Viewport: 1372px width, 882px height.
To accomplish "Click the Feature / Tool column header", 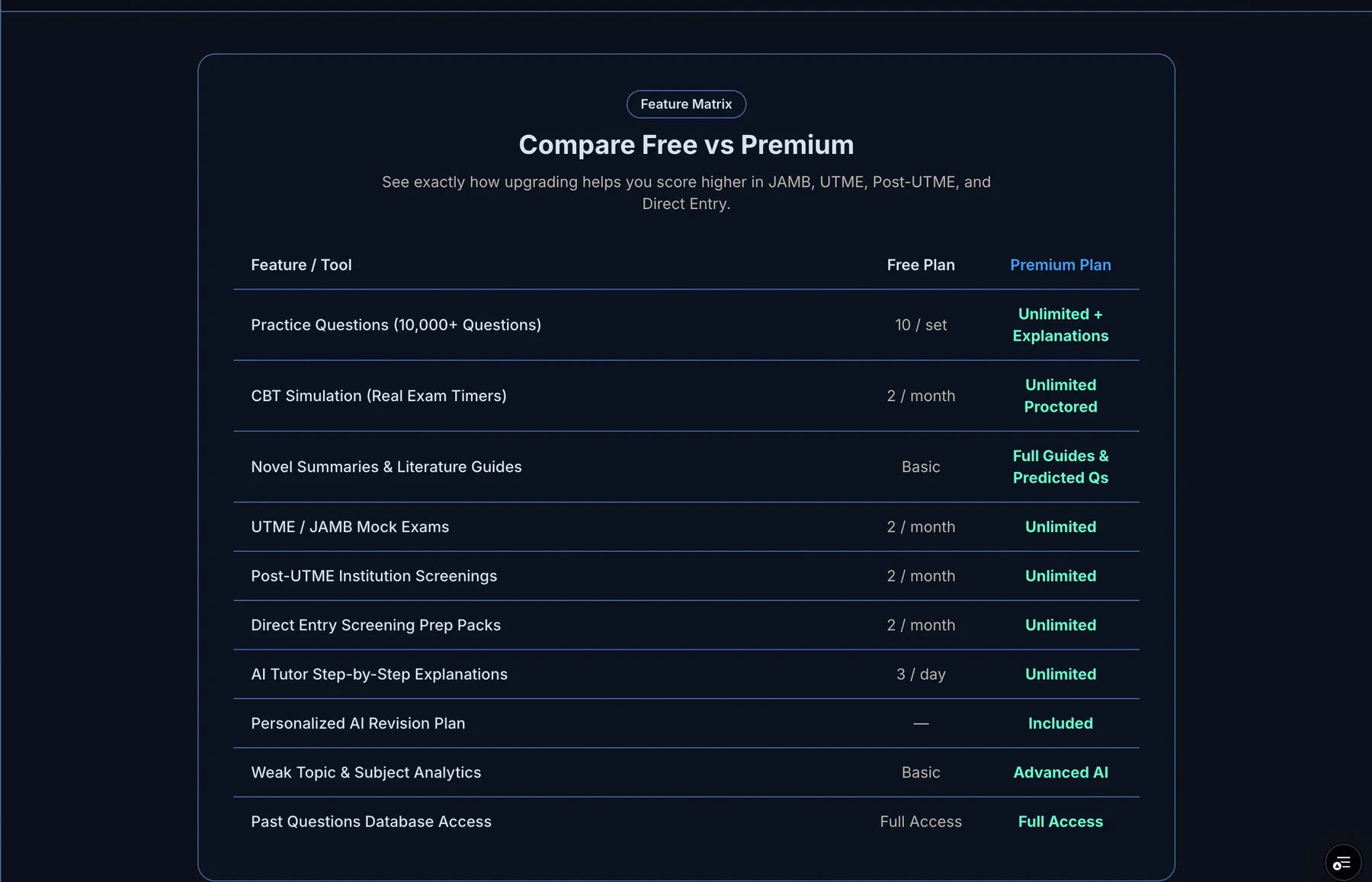I will coord(301,265).
